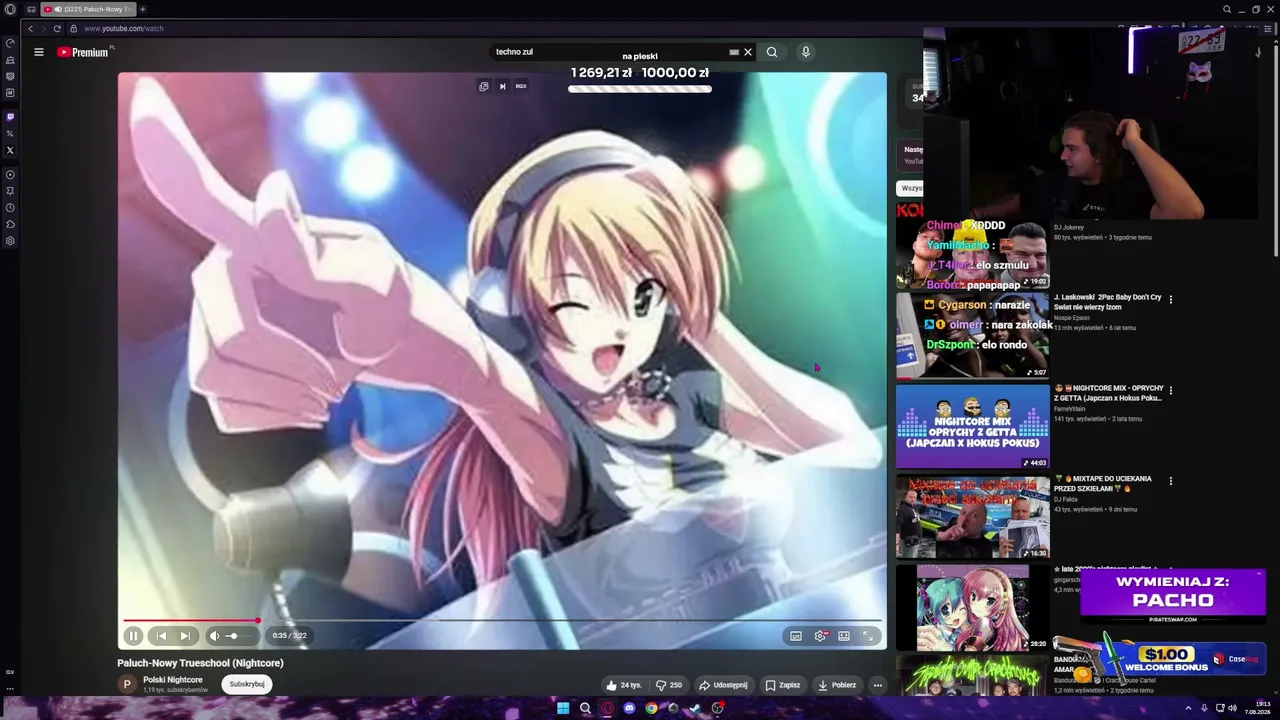Open the browser search icon in title bar

click(1227, 9)
